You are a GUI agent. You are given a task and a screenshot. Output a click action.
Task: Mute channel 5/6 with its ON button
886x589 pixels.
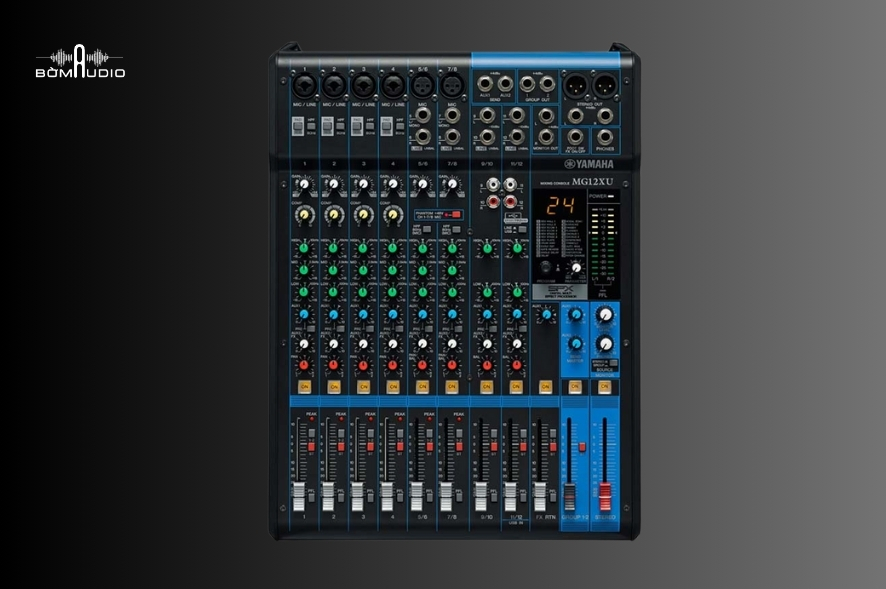point(422,387)
